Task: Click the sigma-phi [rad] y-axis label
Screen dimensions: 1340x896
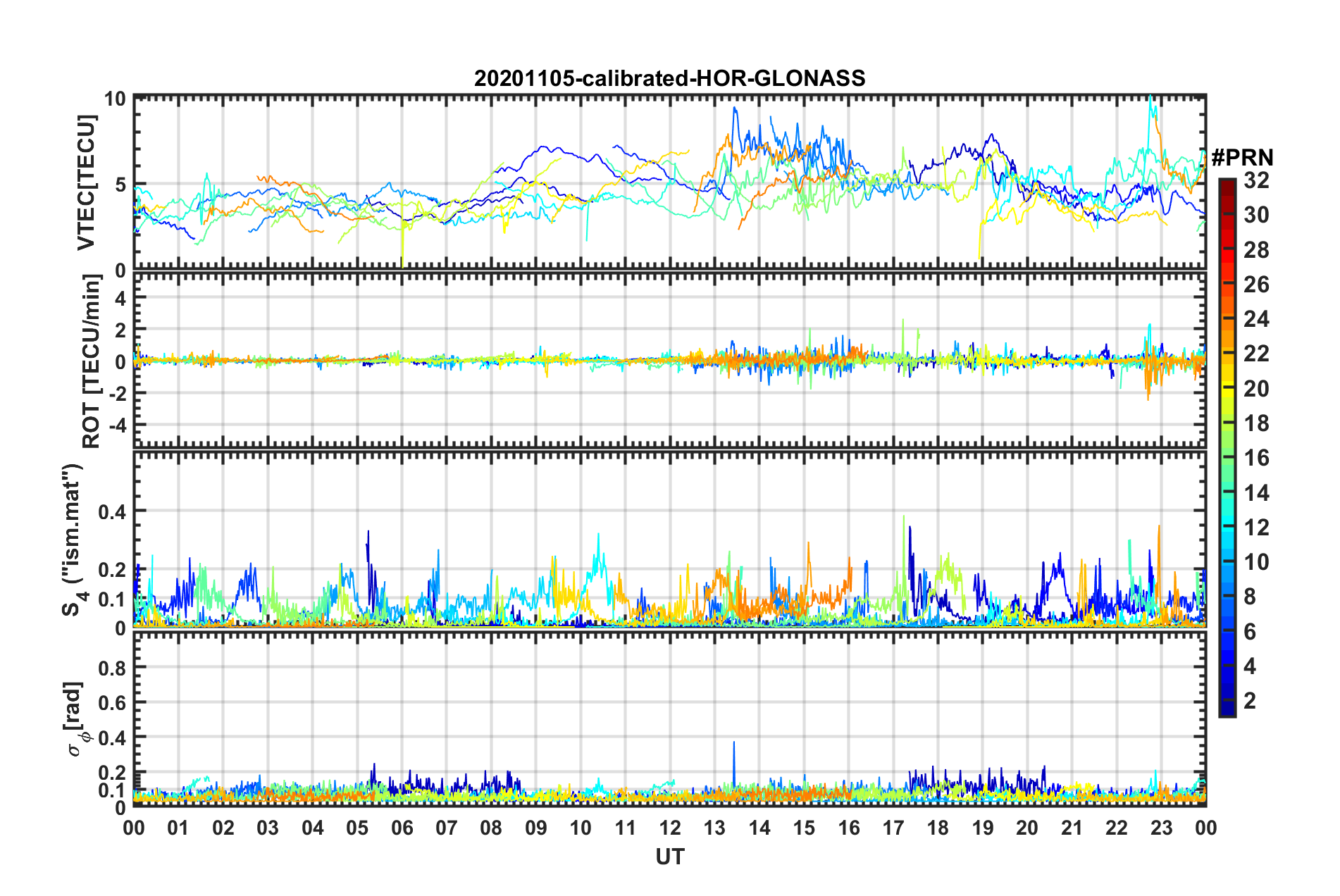Action: [75, 719]
